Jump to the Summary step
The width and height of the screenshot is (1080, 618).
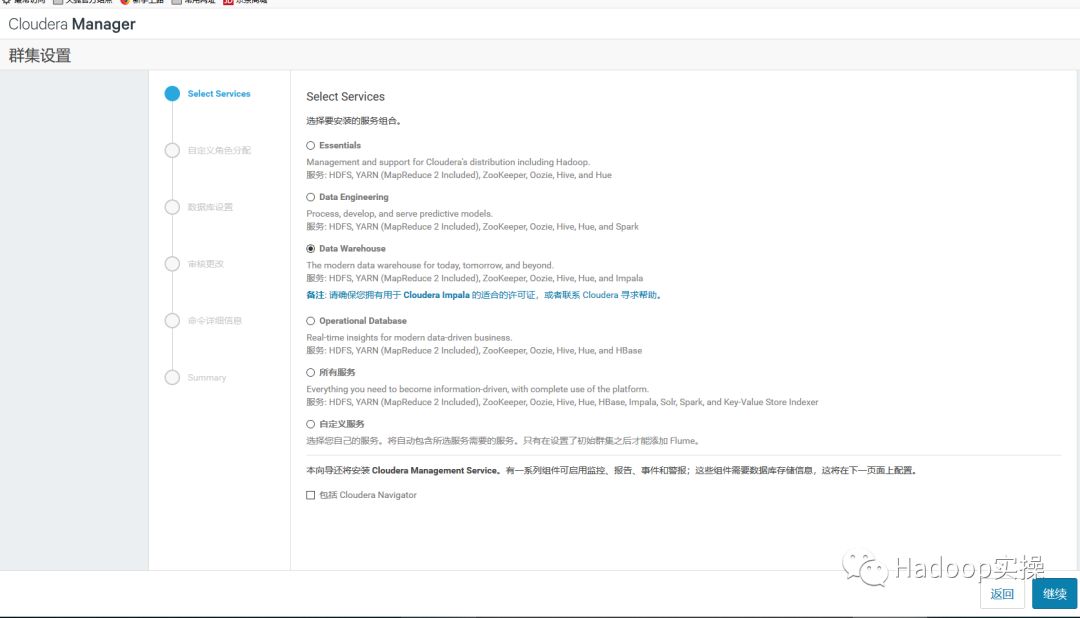[207, 378]
